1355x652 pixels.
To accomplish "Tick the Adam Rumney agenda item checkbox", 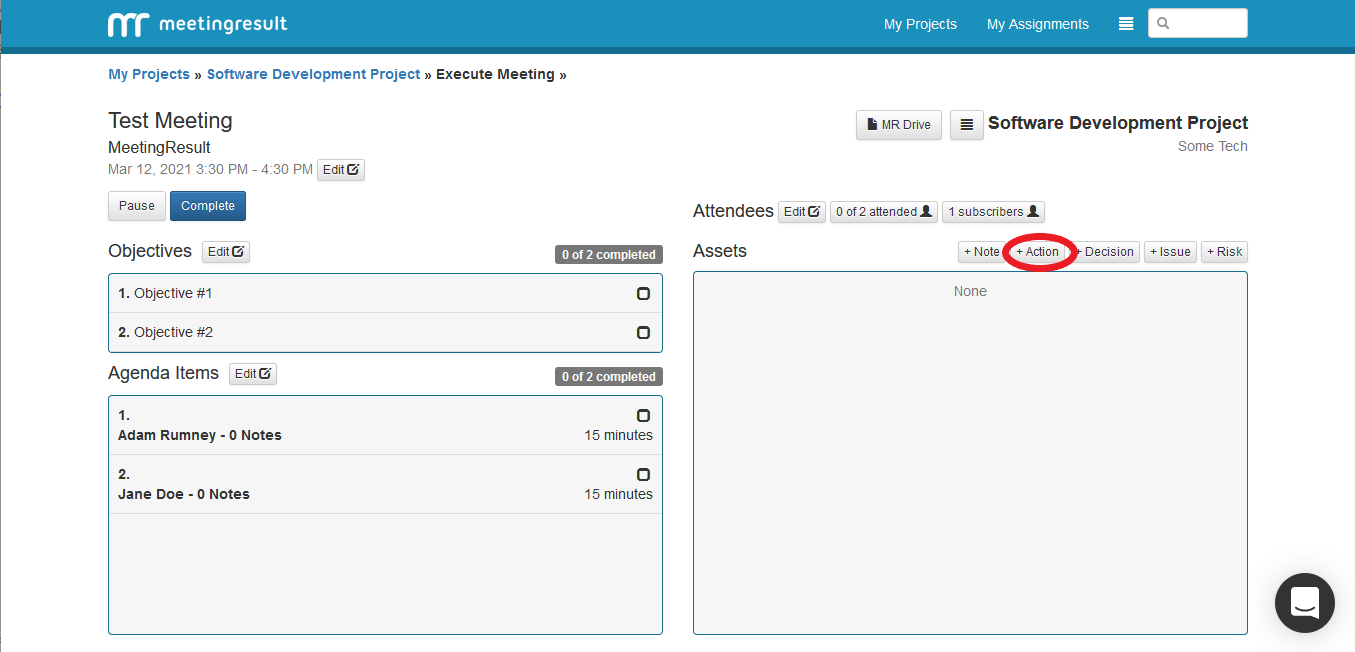I will [643, 416].
